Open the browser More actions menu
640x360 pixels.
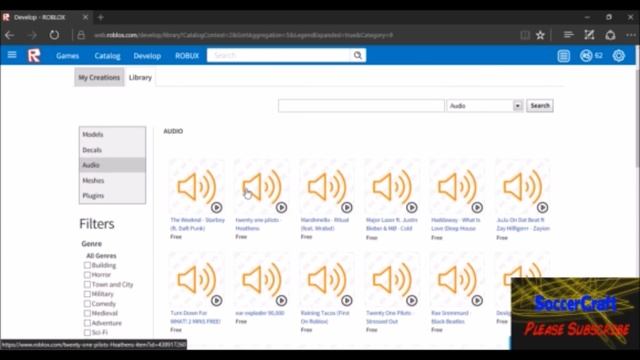click(631, 35)
